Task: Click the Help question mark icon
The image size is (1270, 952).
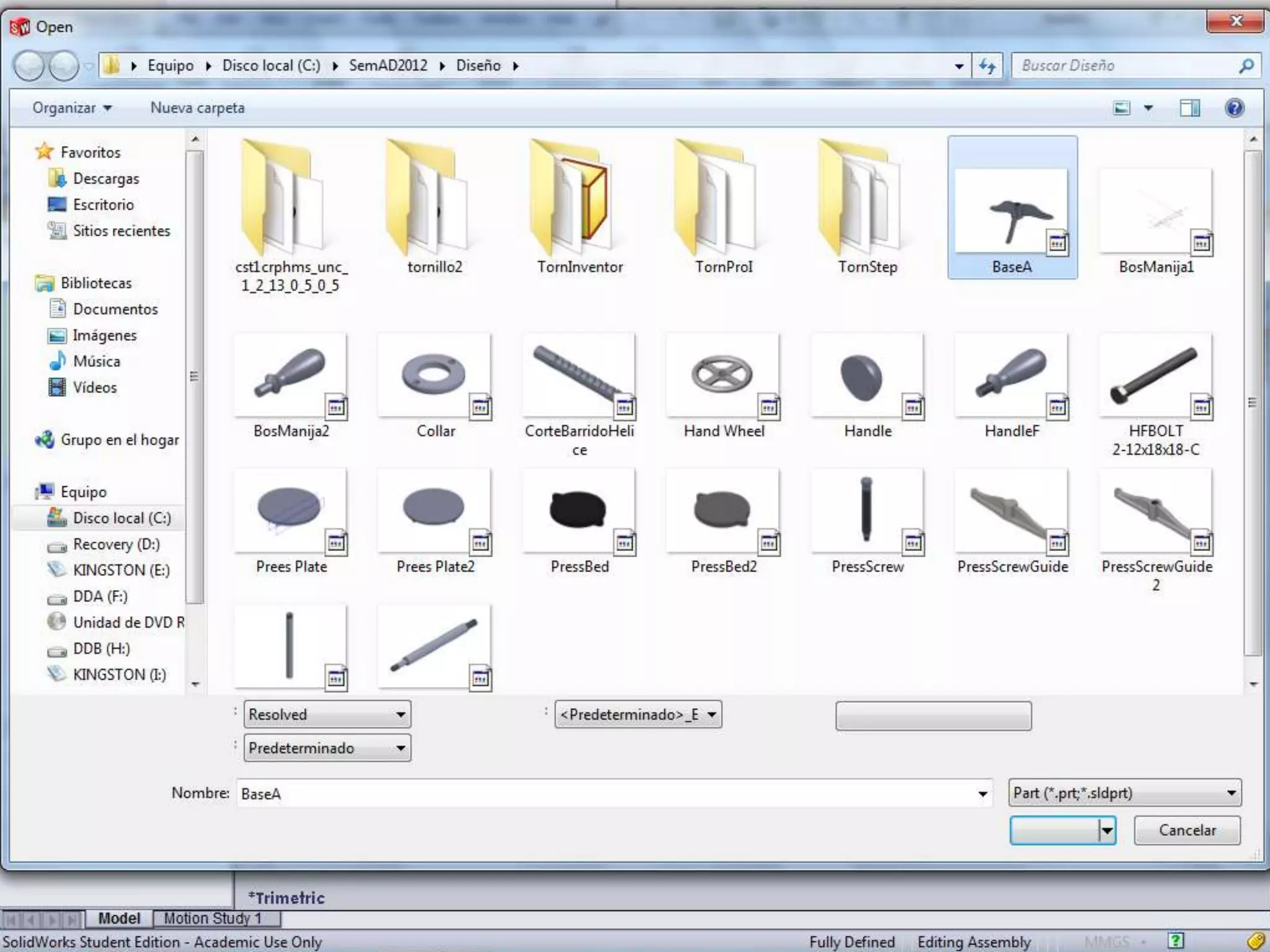Action: [1233, 108]
